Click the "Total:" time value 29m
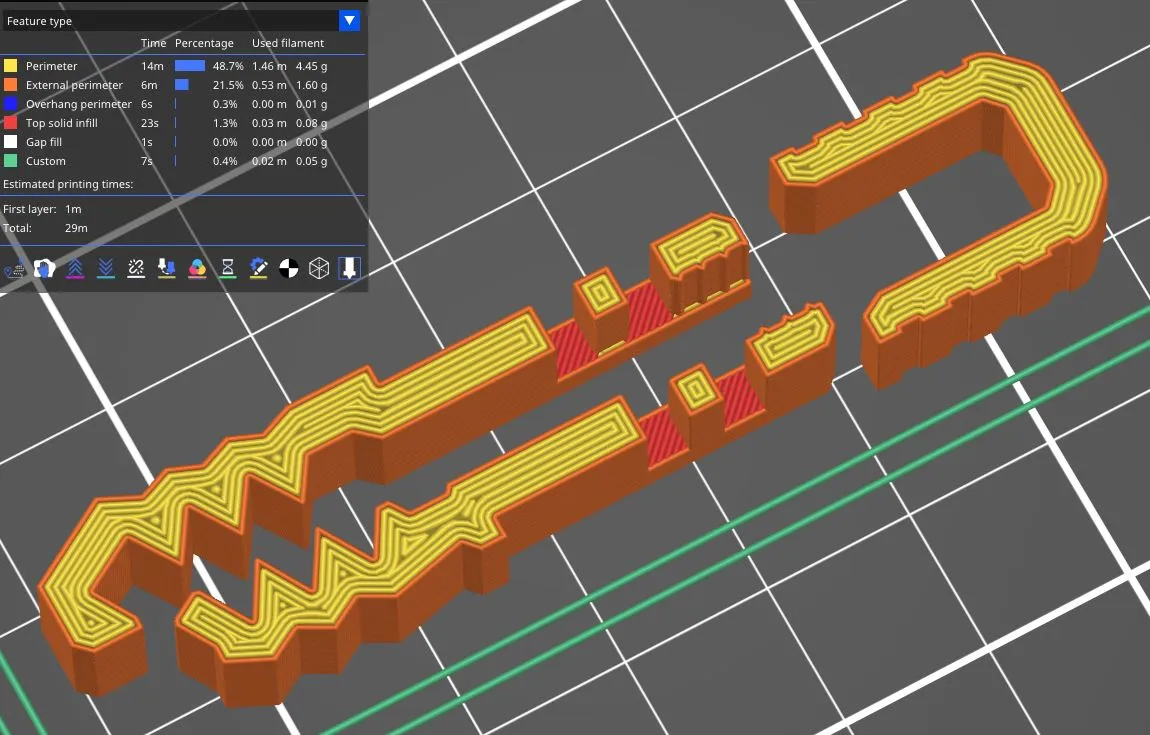The image size is (1150, 735). click(76, 228)
